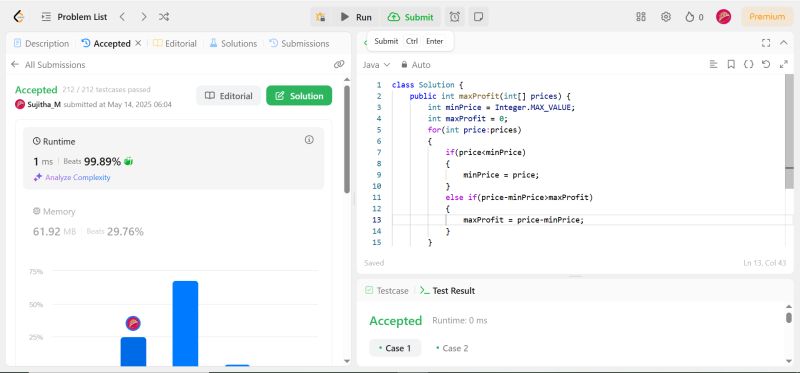Start the timer alarm clock icon
This screenshot has height=373, width=800.
click(x=455, y=17)
